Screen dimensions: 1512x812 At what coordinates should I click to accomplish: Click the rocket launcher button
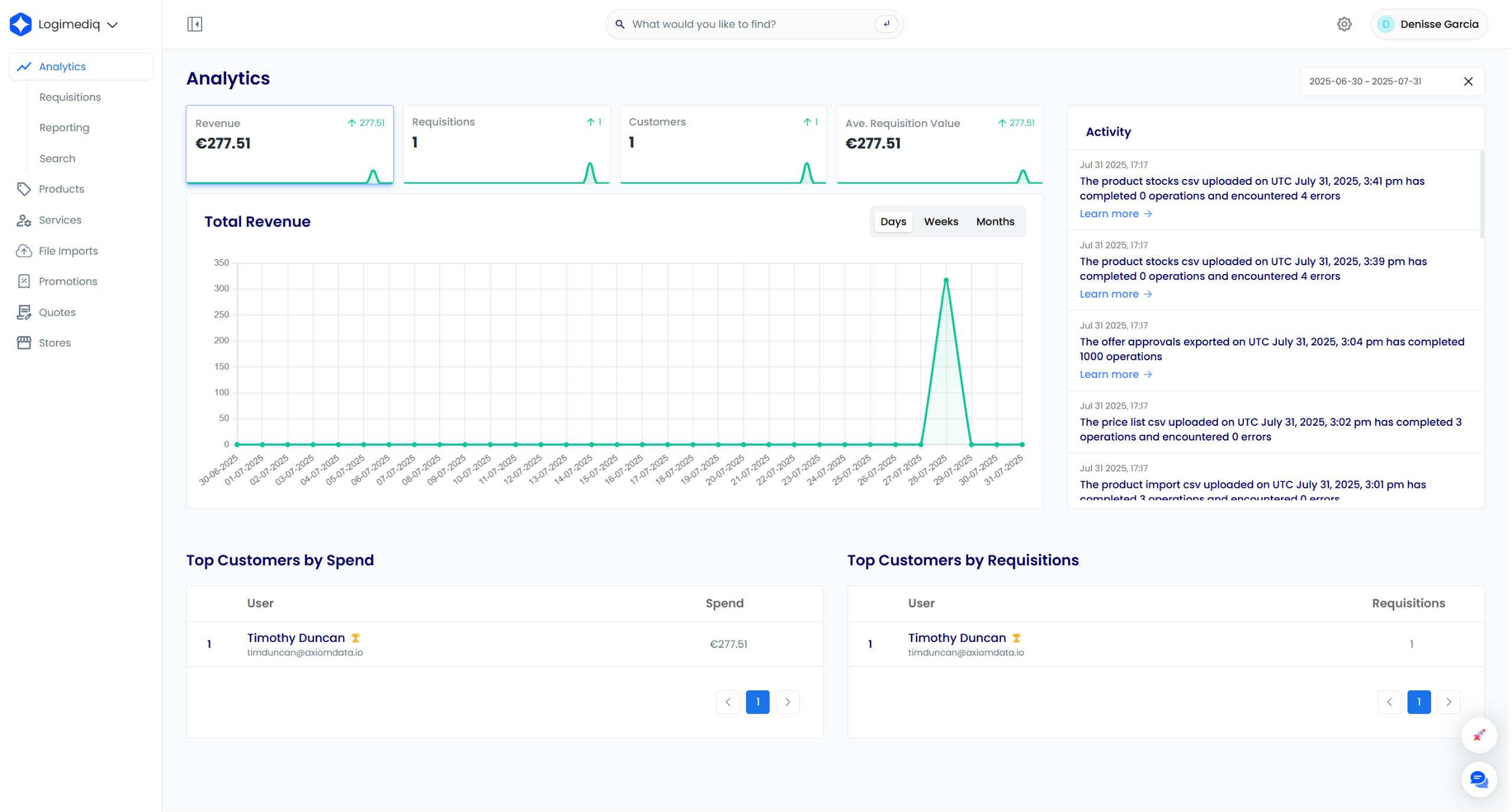click(1478, 735)
